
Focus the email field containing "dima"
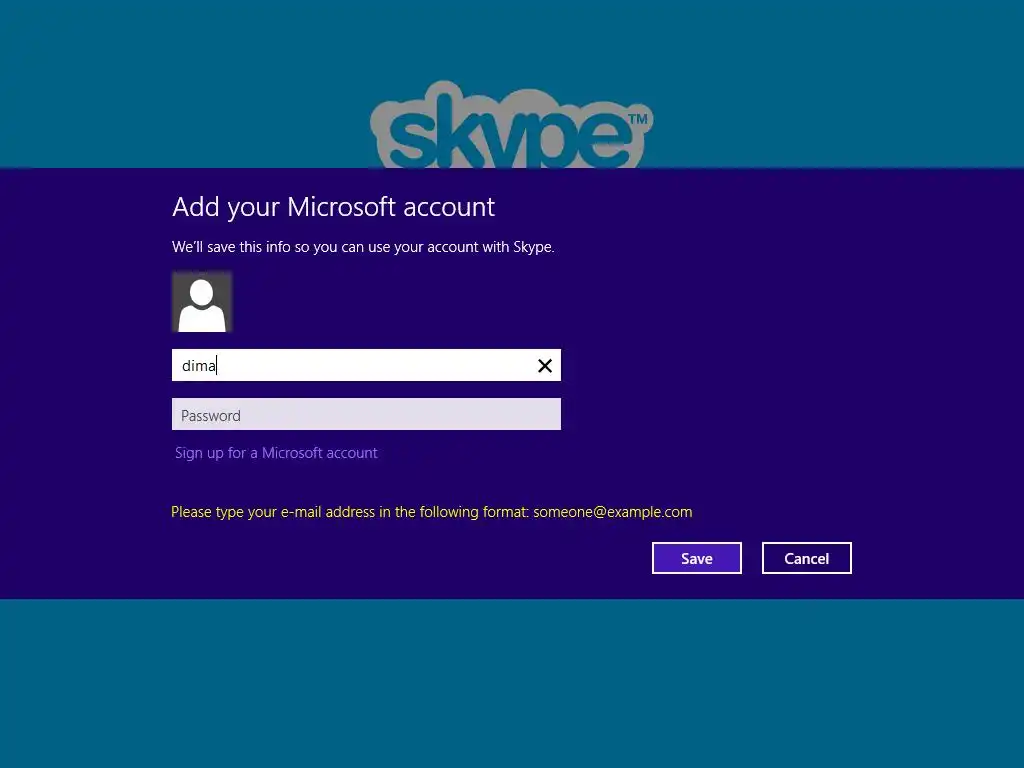click(x=366, y=365)
